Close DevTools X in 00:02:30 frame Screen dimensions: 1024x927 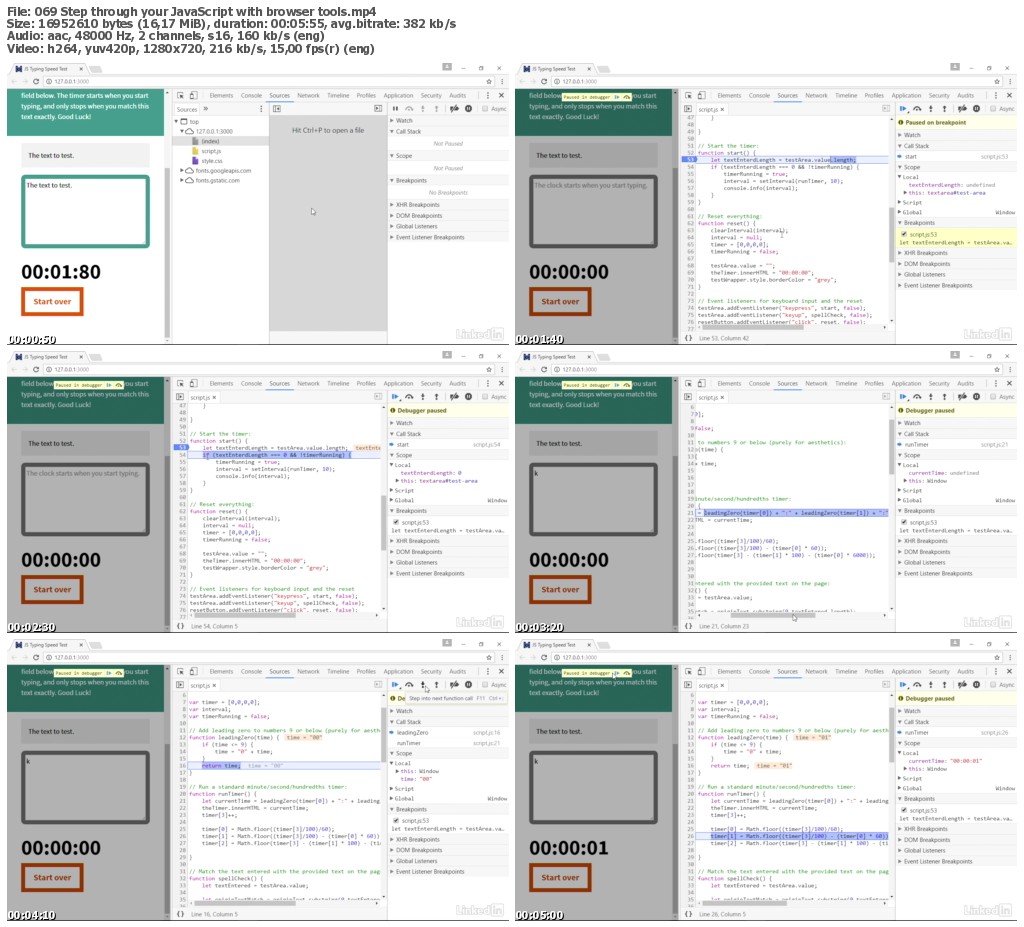[502, 383]
